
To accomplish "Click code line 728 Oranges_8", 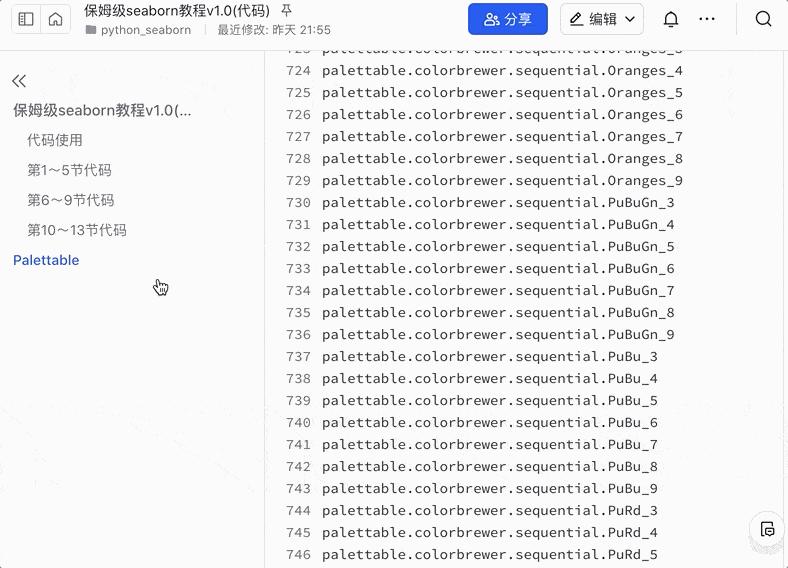I will (x=502, y=159).
